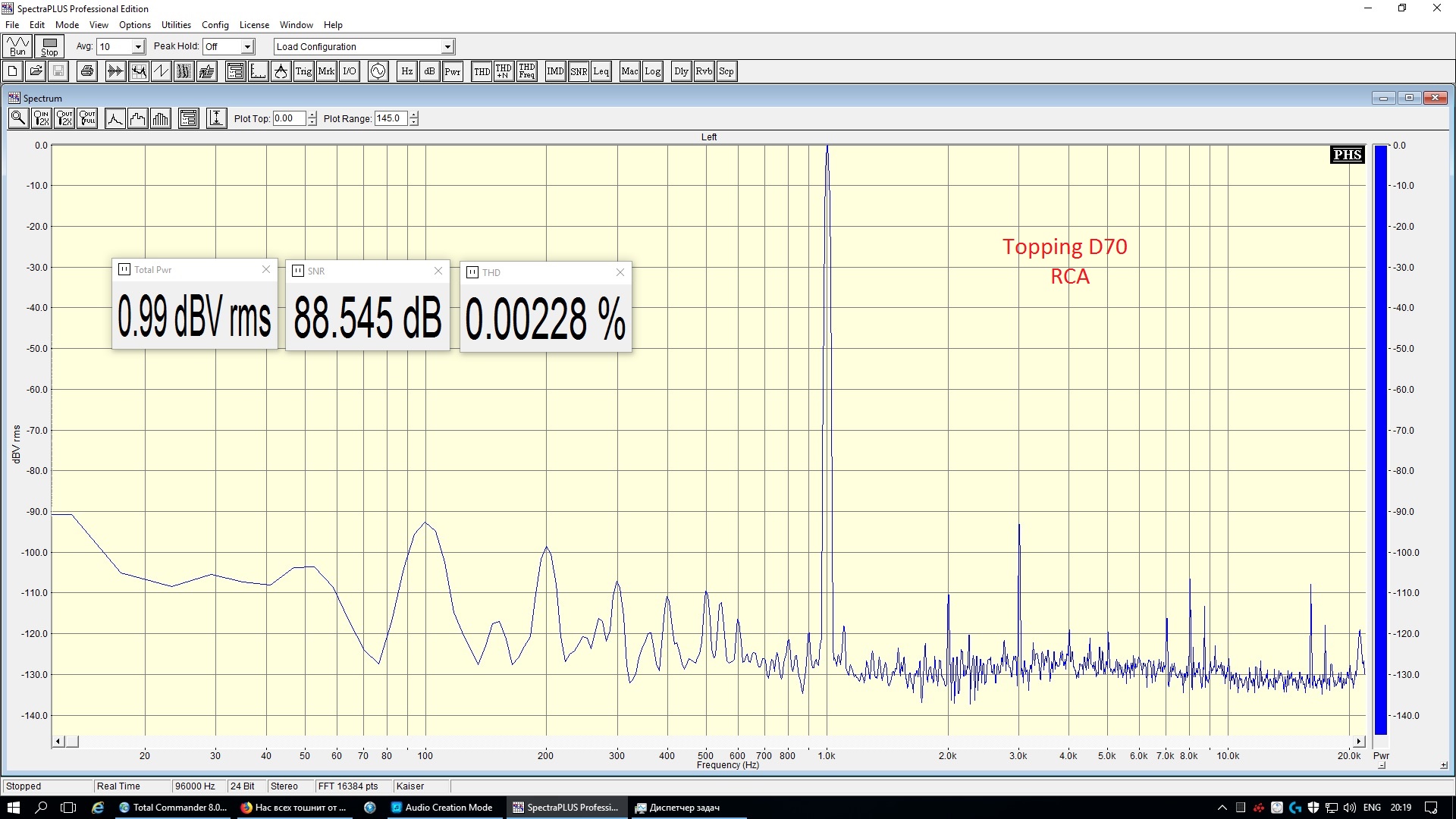Click the Plot Top input field
The height and width of the screenshot is (819, 1456).
290,118
